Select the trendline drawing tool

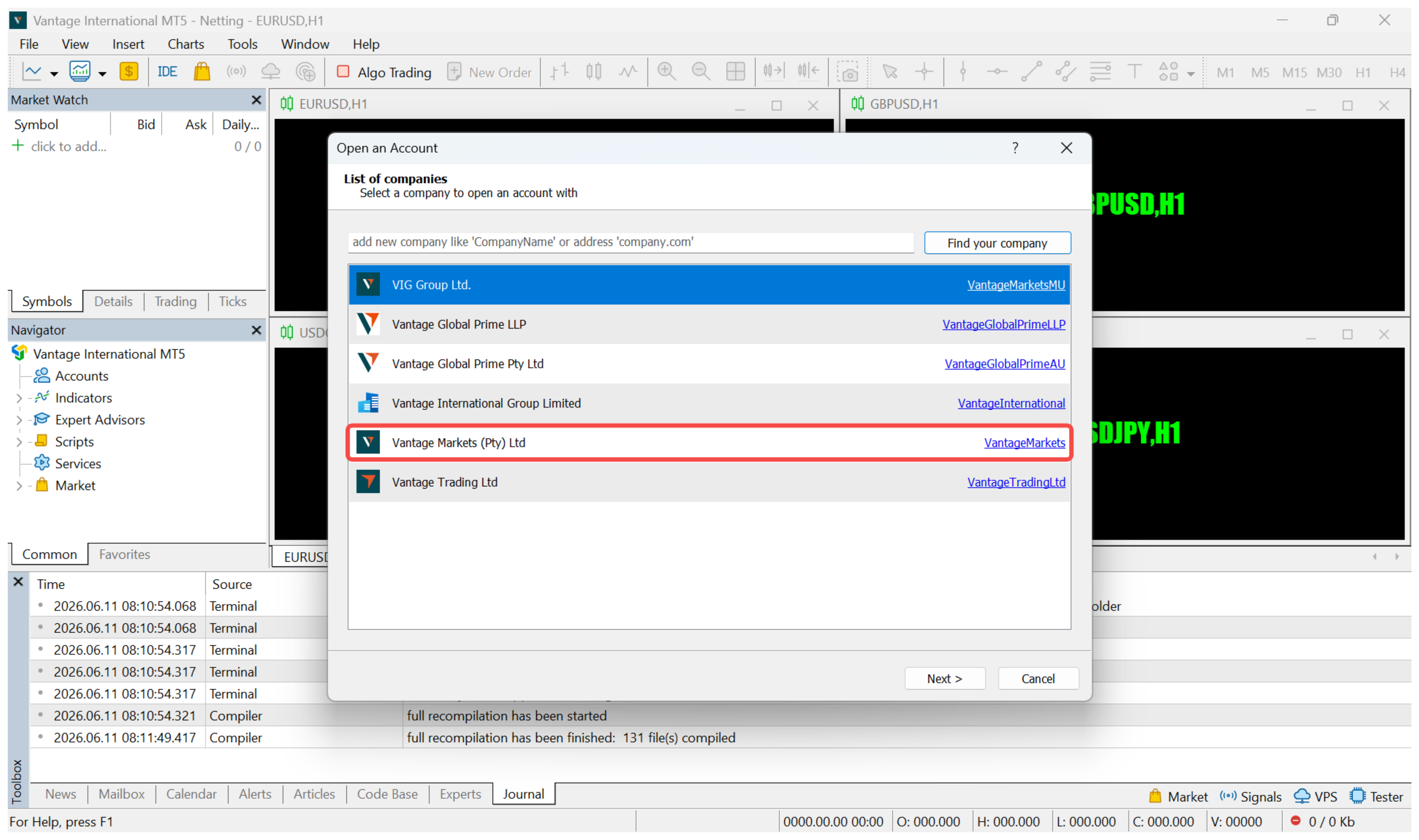tap(1031, 72)
